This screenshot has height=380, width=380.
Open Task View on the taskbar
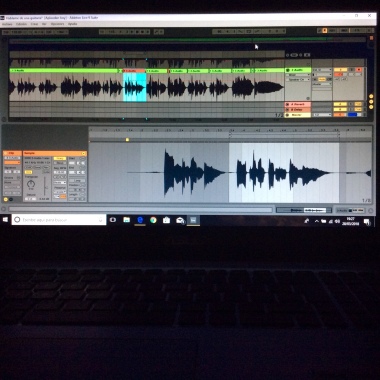(113, 220)
